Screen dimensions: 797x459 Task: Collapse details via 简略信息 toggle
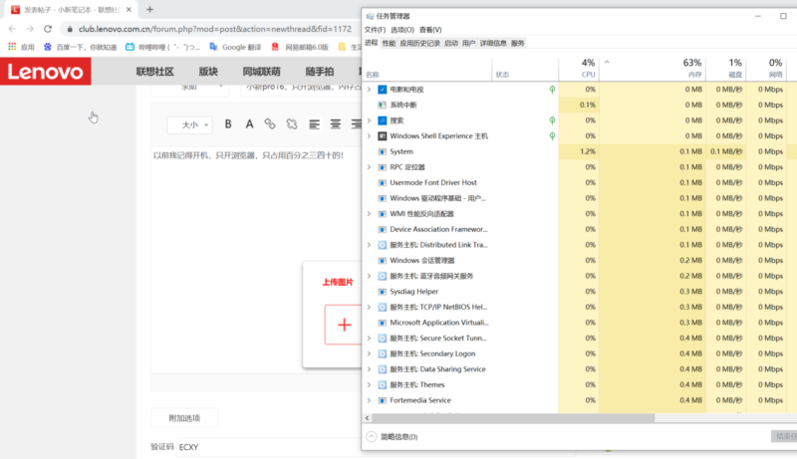pos(392,437)
